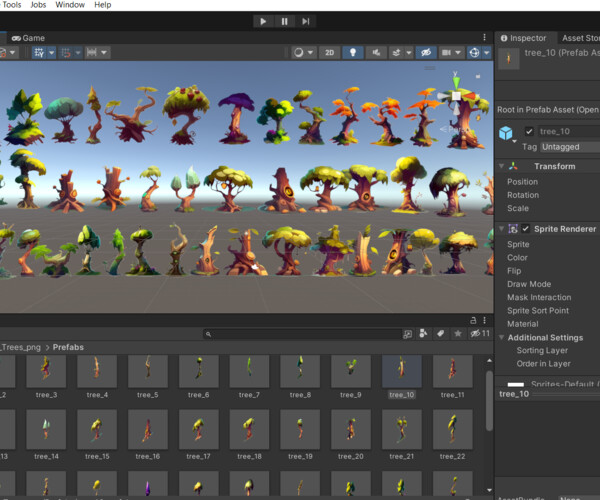Toggle hidden packages visibility showing 11
The width and height of the screenshot is (600, 500).
(480, 334)
